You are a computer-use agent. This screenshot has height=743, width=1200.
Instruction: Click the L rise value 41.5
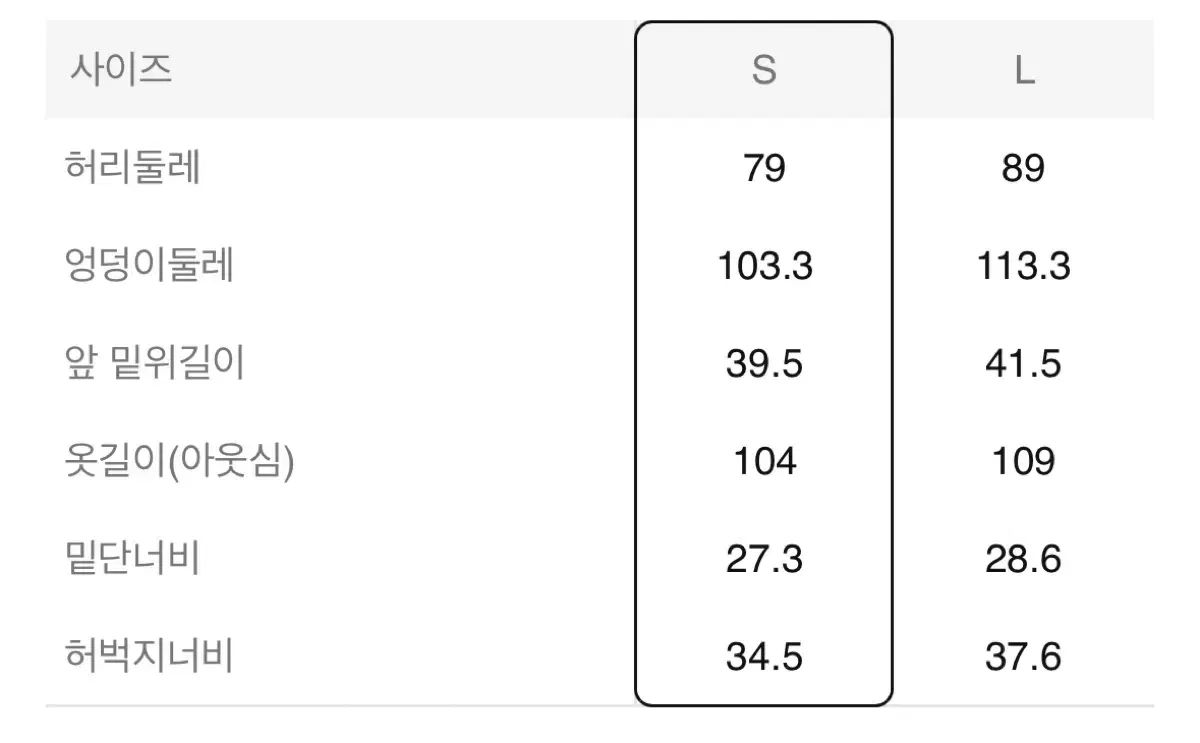coord(1023,364)
